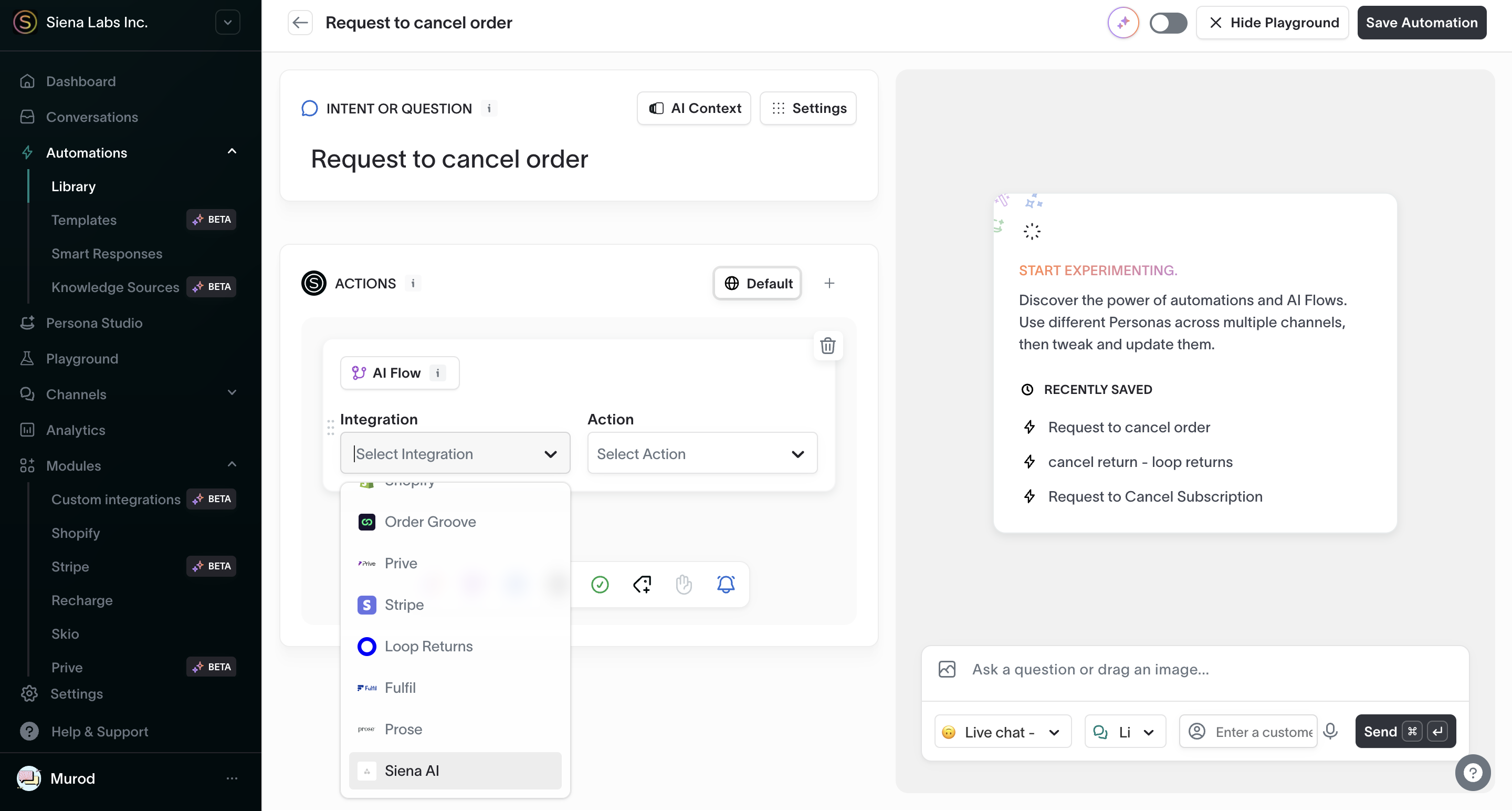Image resolution: width=1512 pixels, height=811 pixels.
Task: Open Analytics
Action: tap(75, 430)
